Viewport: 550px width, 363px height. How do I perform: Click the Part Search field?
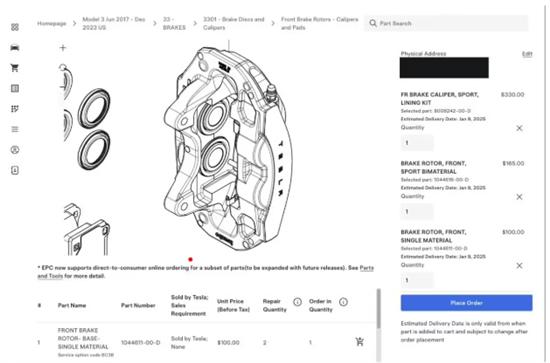pos(447,23)
